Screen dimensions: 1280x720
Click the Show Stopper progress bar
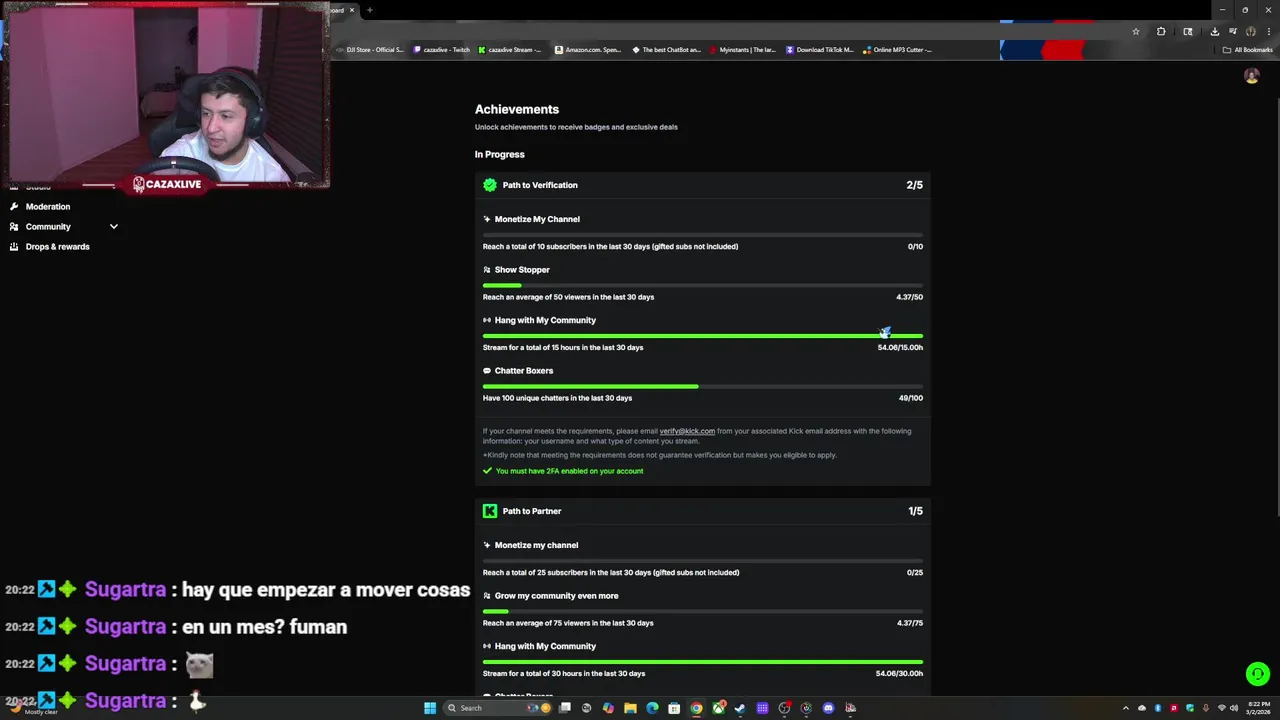703,286
